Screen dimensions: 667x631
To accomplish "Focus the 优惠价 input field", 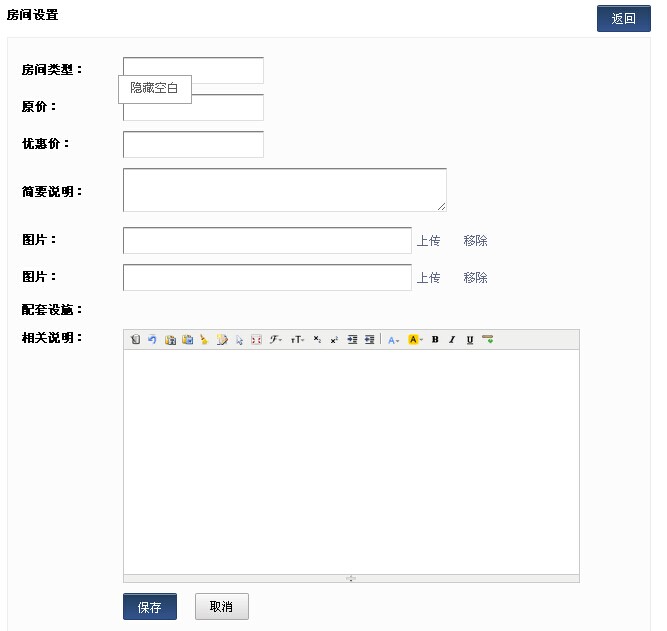I will pyautogui.click(x=193, y=144).
